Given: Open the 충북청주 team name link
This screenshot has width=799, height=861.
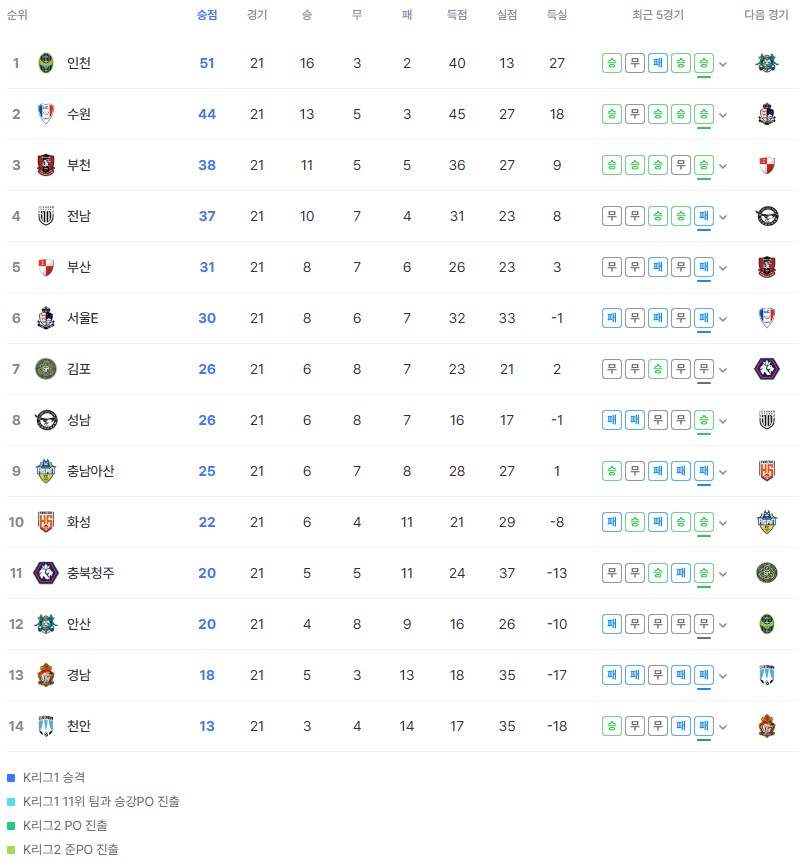Looking at the screenshot, I should point(91,573).
